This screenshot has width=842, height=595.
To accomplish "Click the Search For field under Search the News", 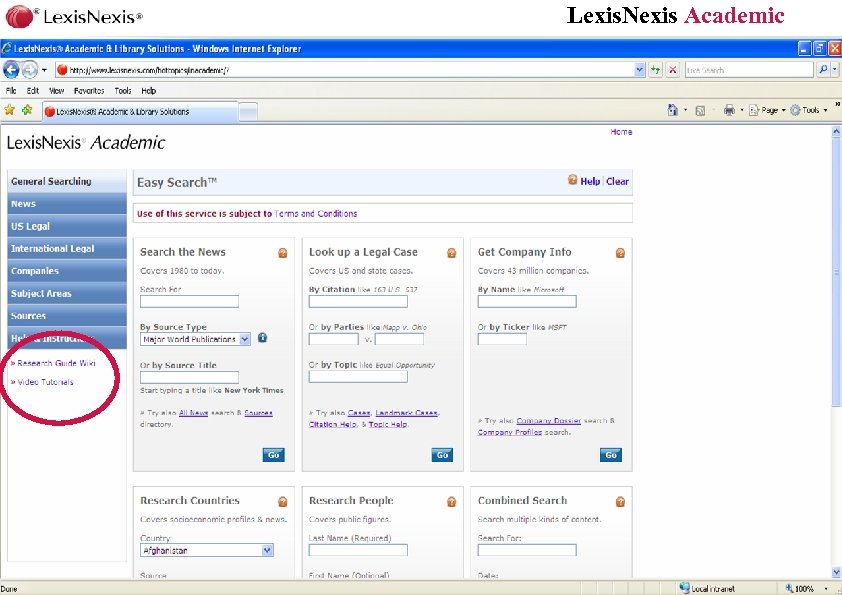I will click(x=189, y=301).
